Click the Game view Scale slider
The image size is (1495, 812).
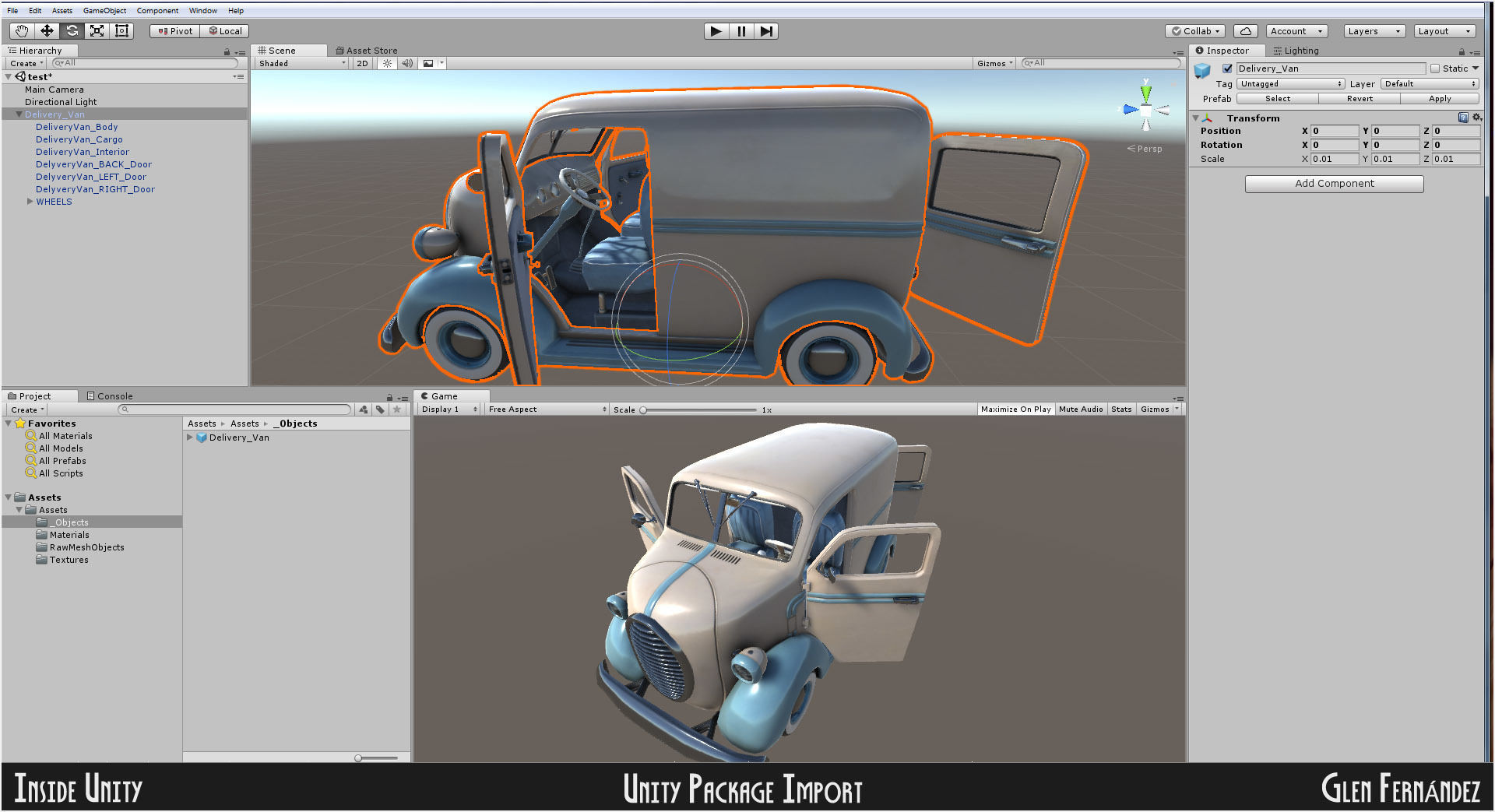698,410
